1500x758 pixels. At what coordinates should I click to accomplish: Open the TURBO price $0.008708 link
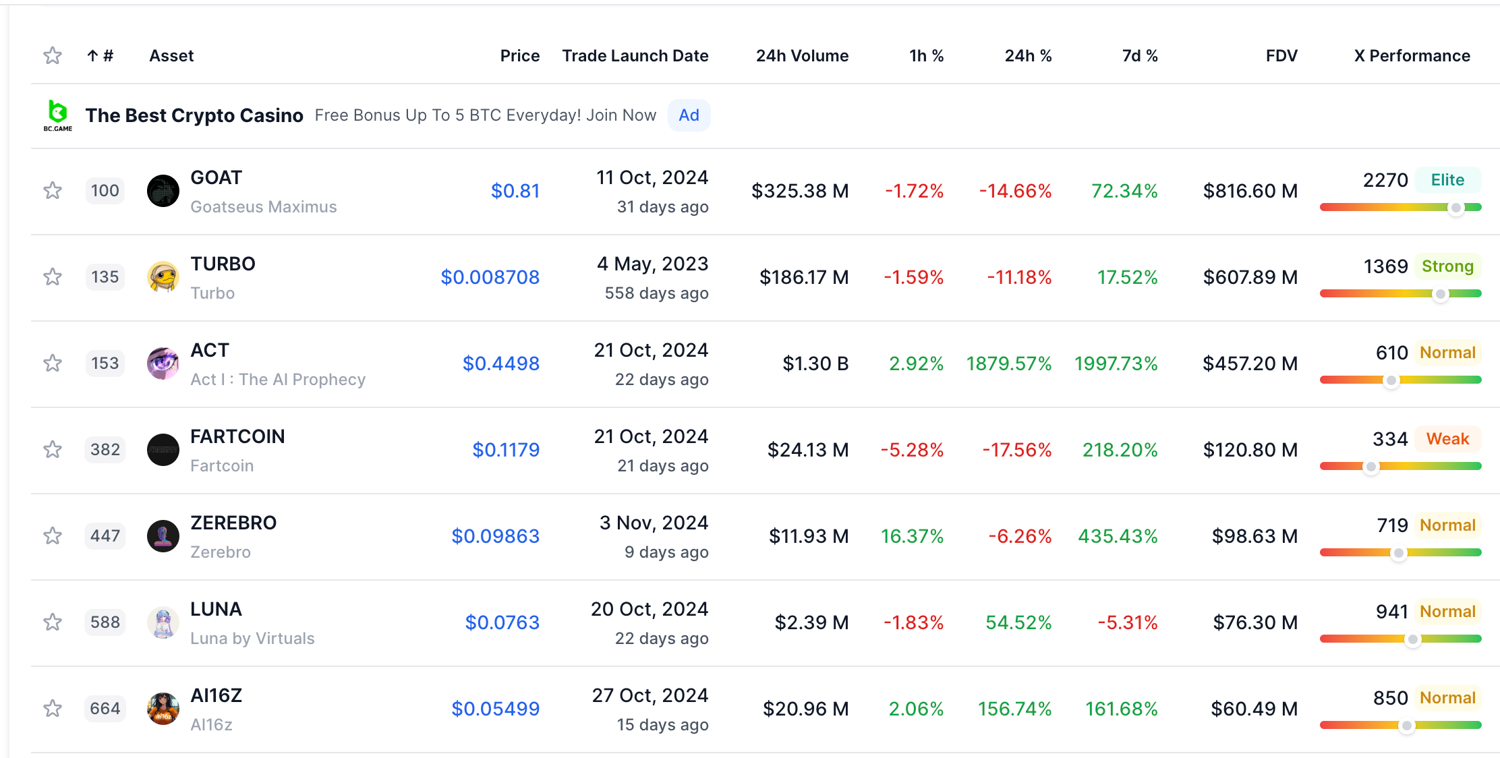pos(490,277)
